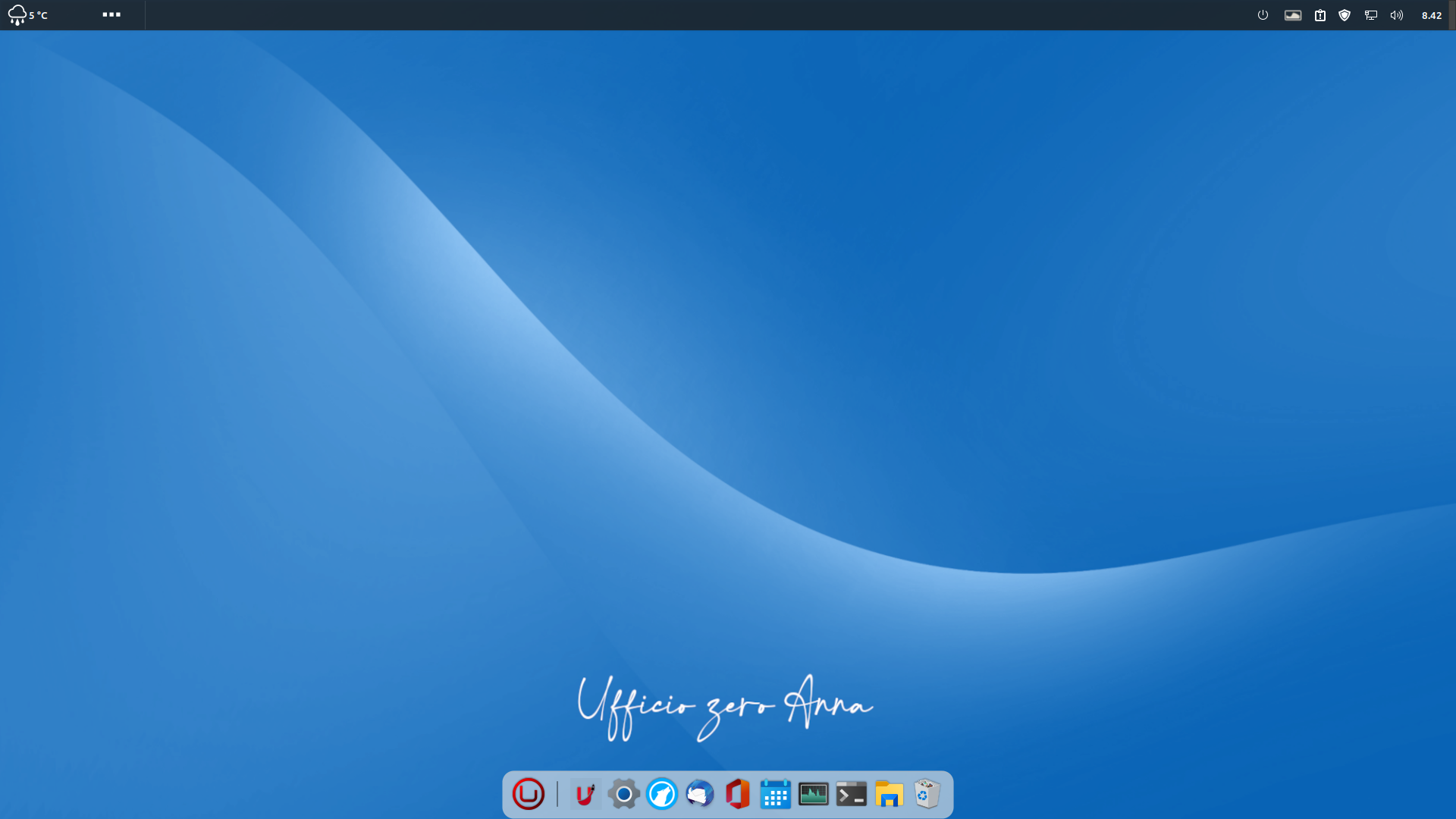Open the system monitor graph applet
Image resolution: width=1456 pixels, height=819 pixels.
click(x=1293, y=15)
